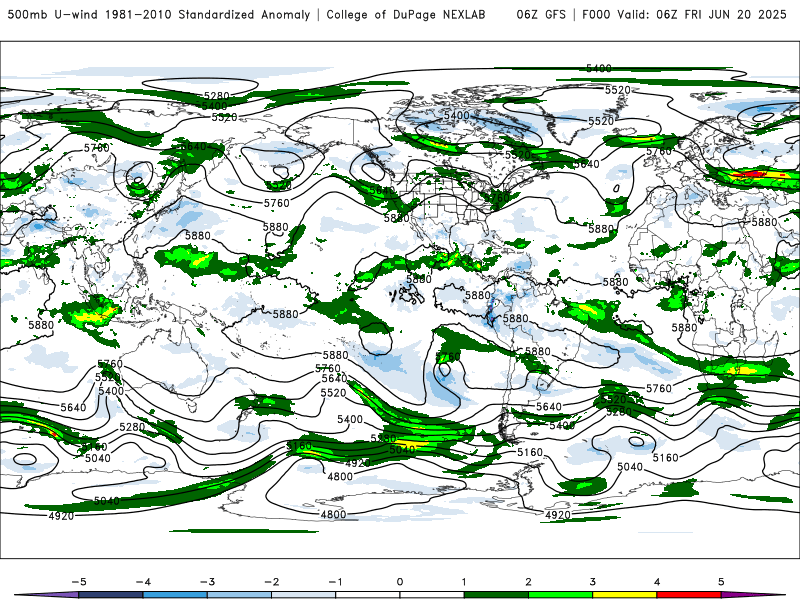Image resolution: width=800 pixels, height=600 pixels.
Task: Click the bright green 2 to 3 colorbar segment
Action: (560, 595)
